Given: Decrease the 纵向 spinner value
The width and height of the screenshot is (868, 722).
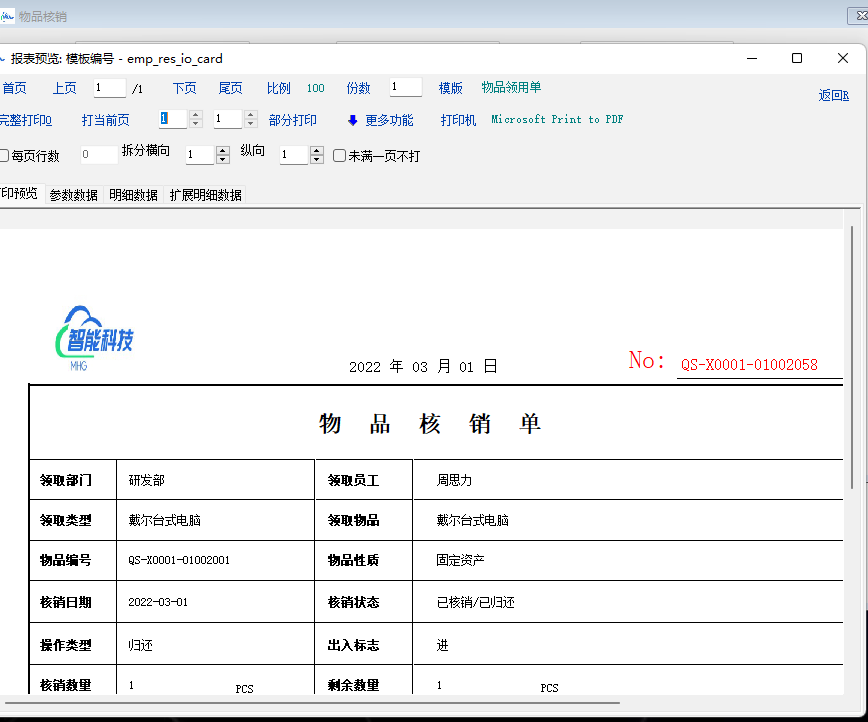Looking at the screenshot, I should point(317,160).
